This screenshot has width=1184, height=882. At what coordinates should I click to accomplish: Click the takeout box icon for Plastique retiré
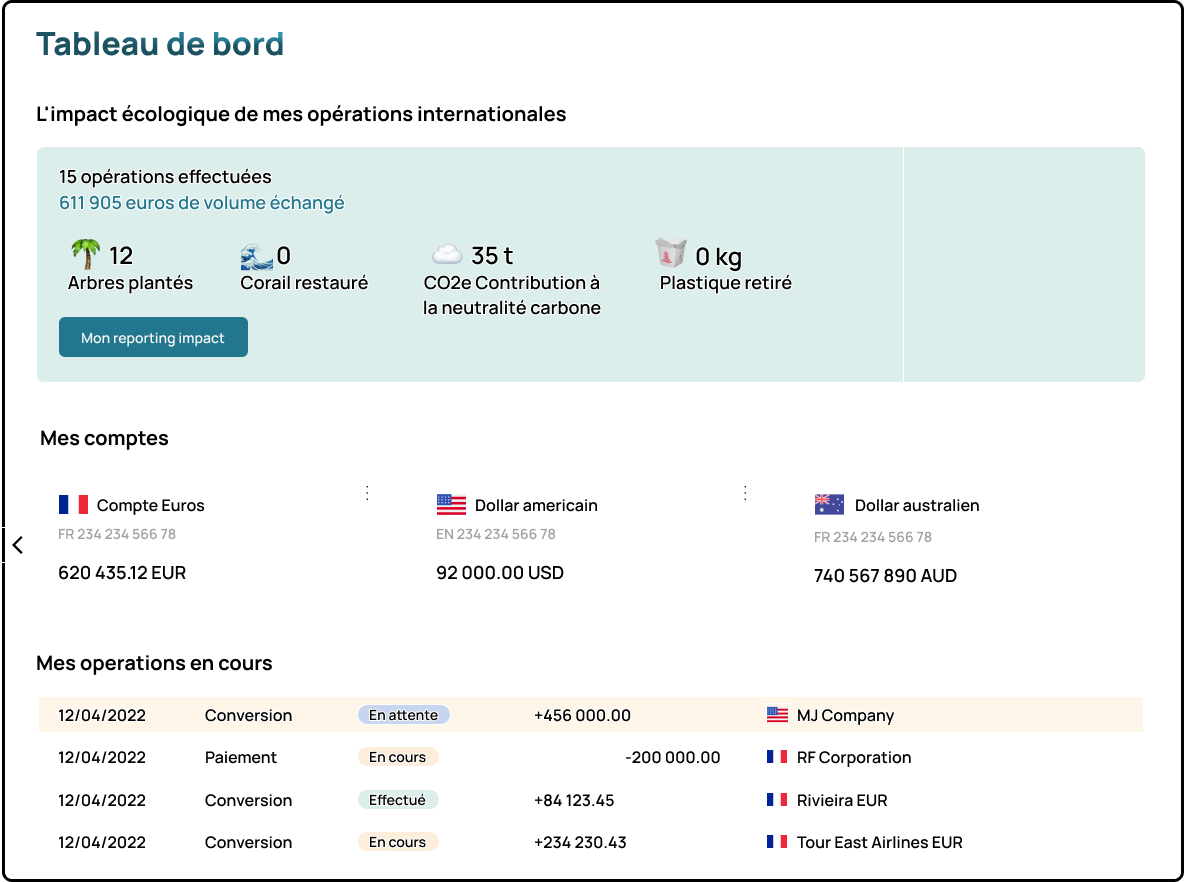(672, 255)
